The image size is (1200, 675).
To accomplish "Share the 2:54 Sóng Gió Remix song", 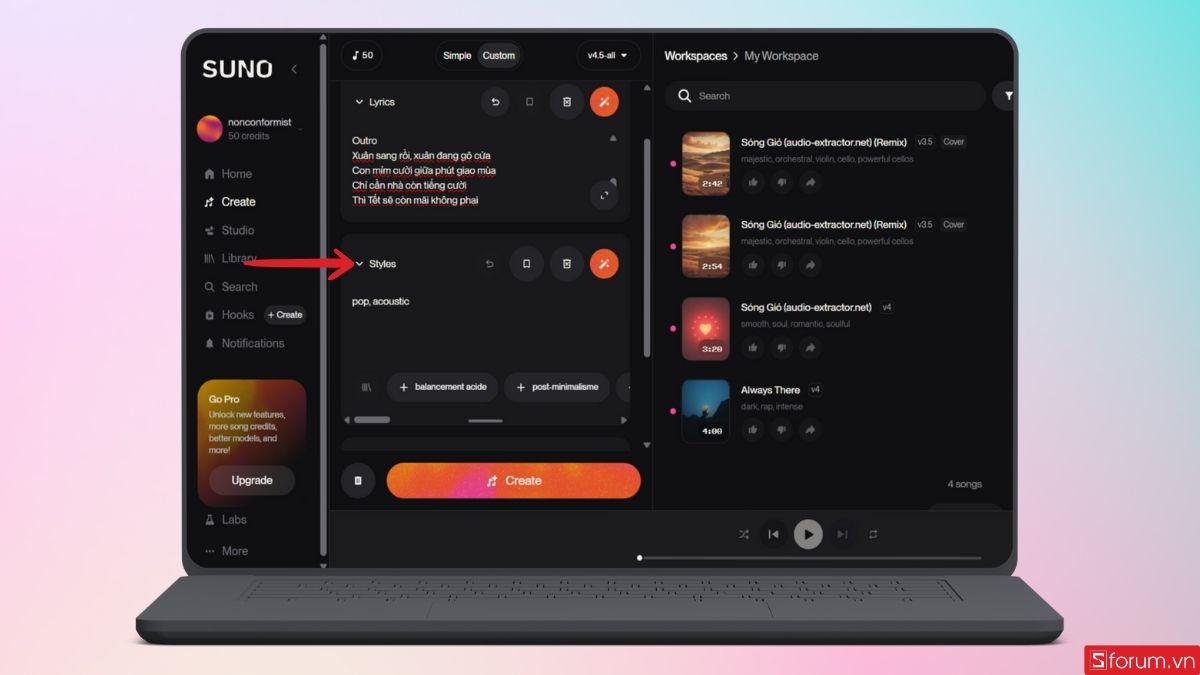I will (811, 265).
